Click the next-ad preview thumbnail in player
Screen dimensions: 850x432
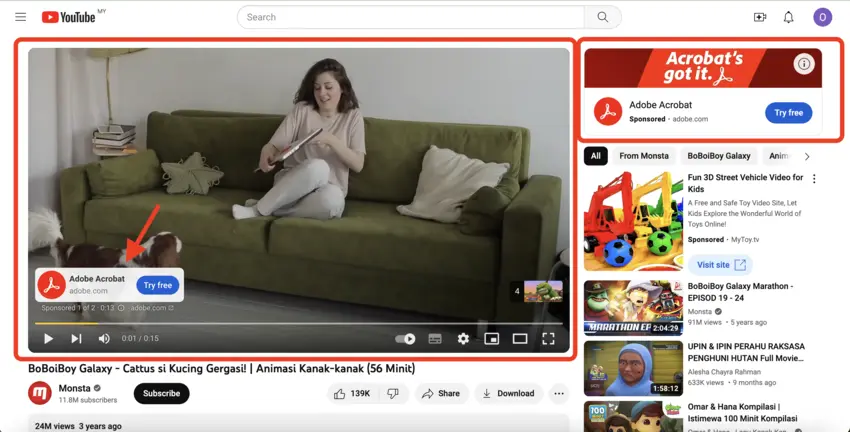[543, 291]
